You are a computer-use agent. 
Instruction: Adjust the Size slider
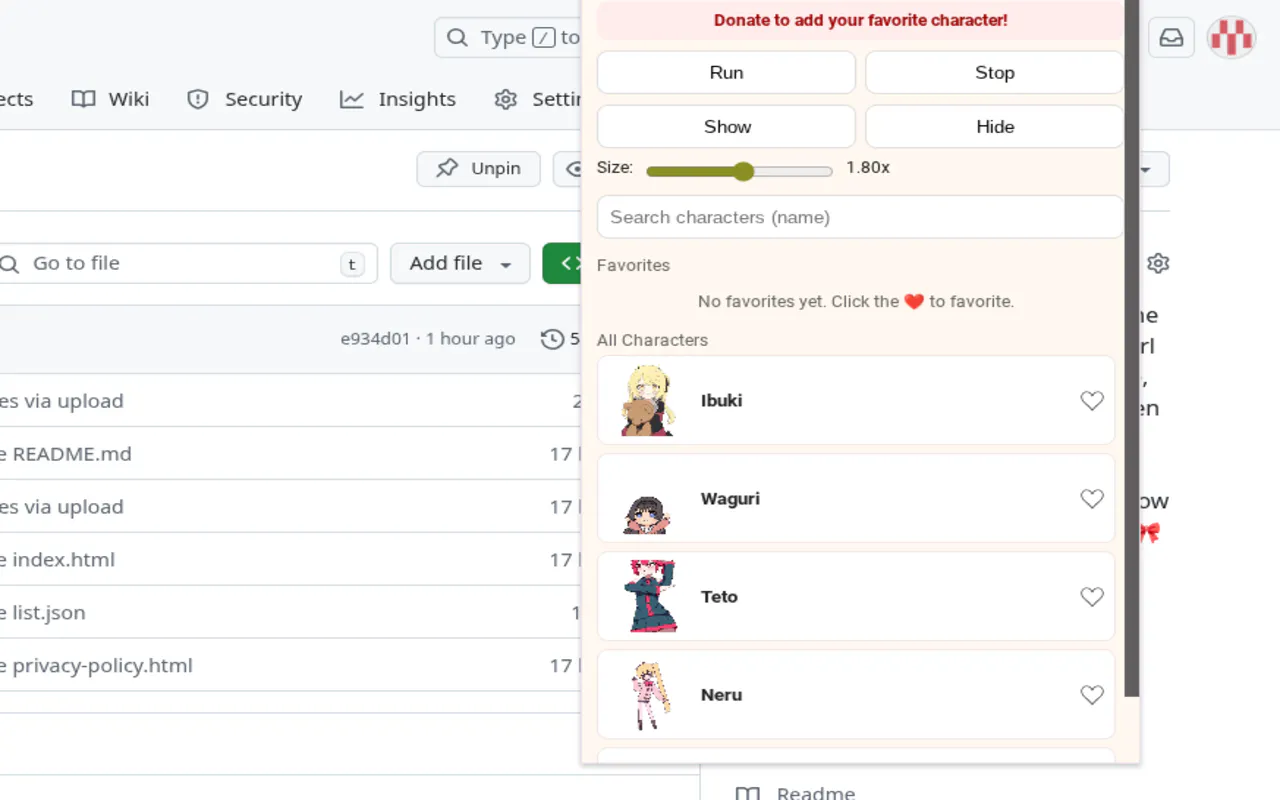click(740, 171)
